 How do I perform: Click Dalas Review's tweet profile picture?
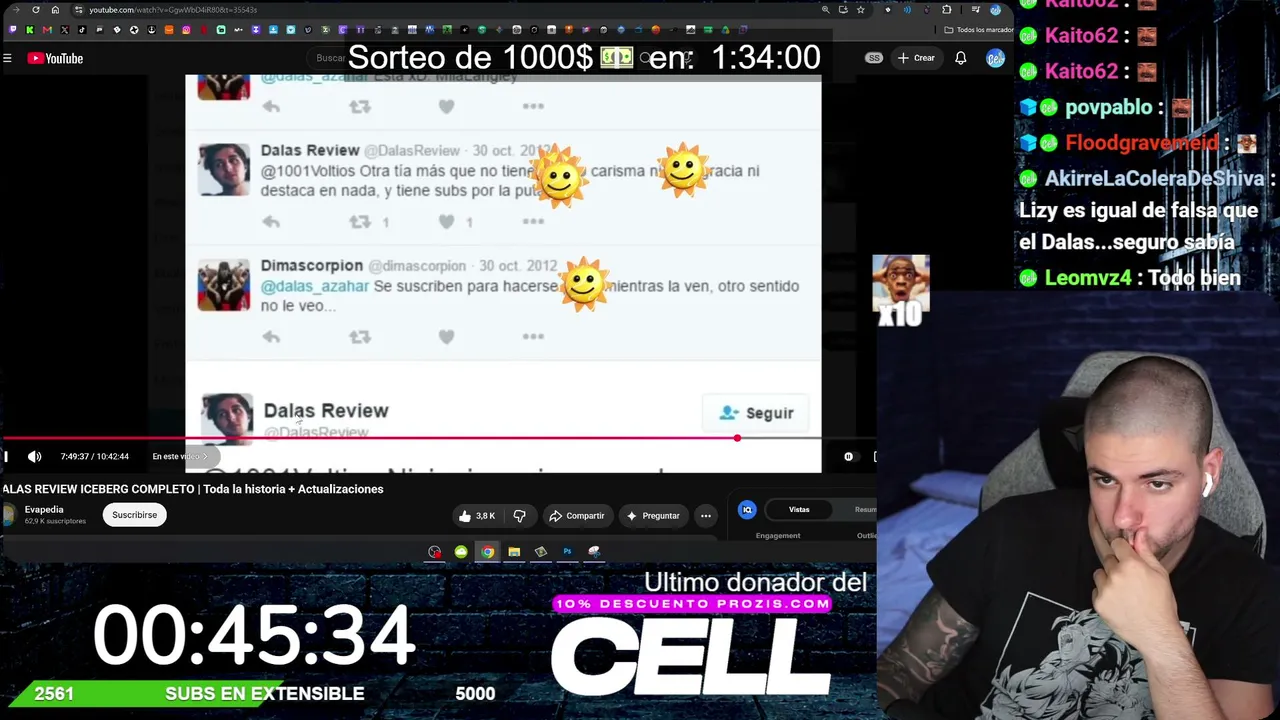pyautogui.click(x=224, y=169)
